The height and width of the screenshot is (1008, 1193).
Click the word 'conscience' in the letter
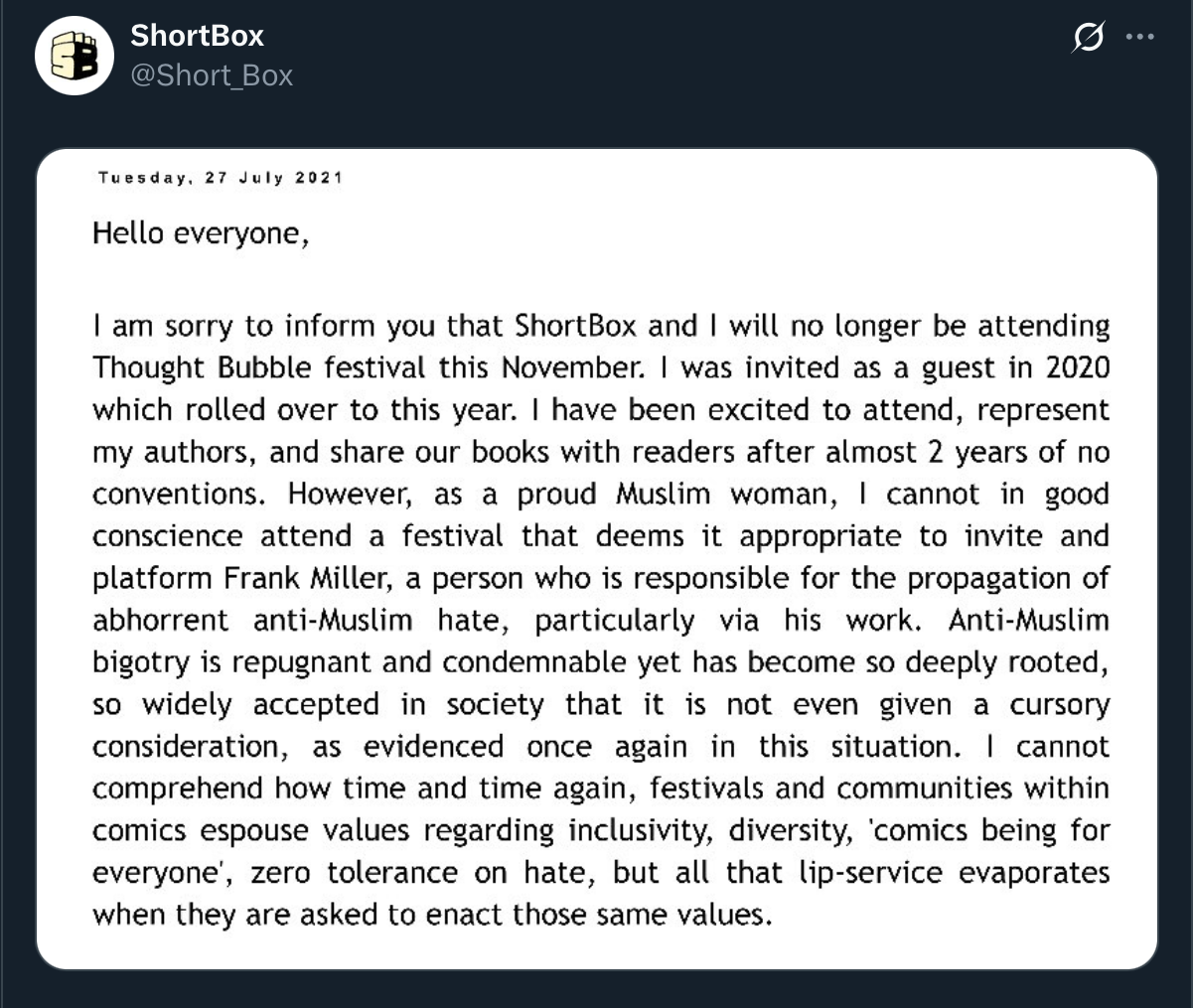tap(167, 536)
